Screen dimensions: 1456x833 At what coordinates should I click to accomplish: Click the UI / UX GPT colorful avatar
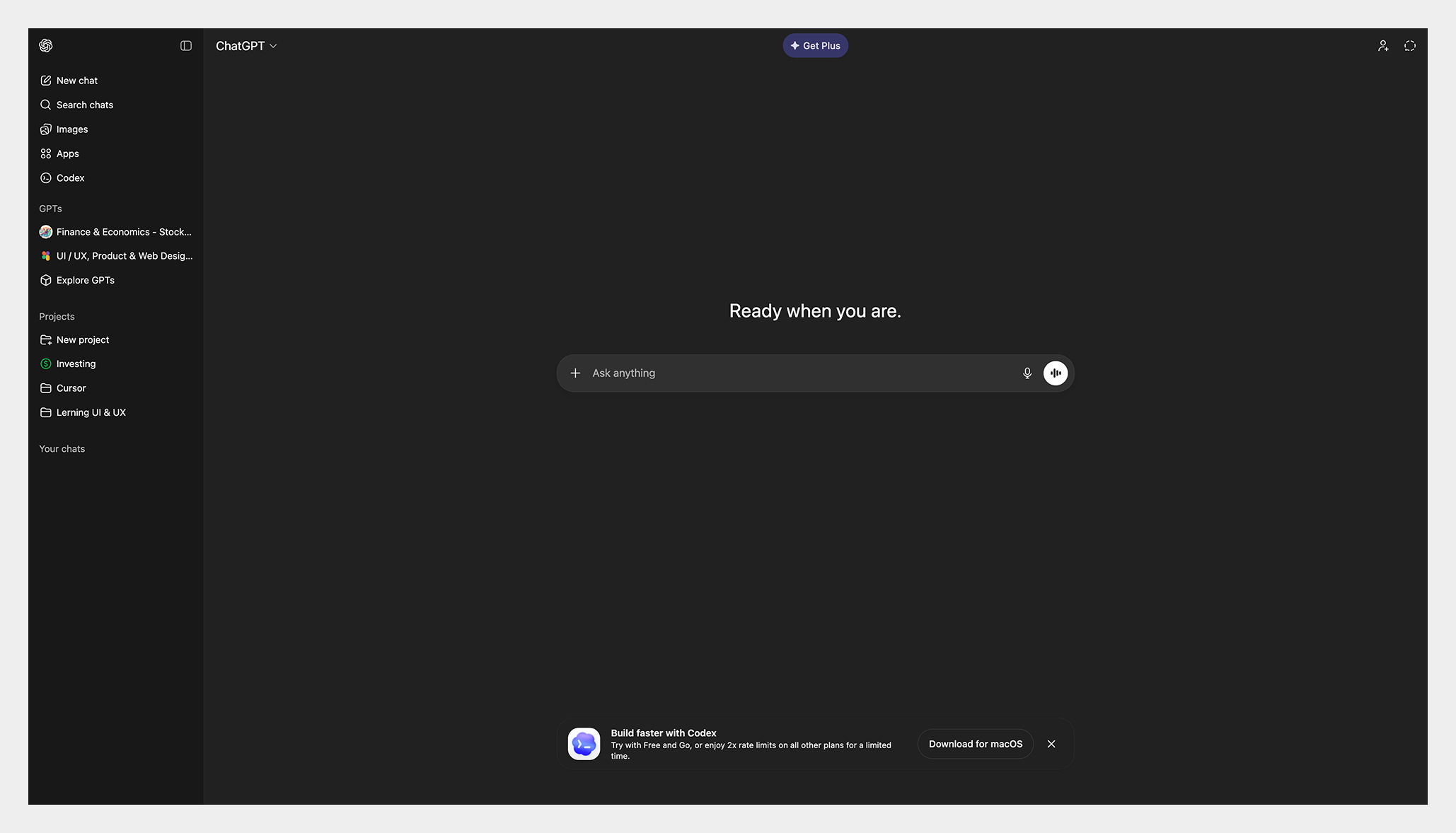pos(46,256)
